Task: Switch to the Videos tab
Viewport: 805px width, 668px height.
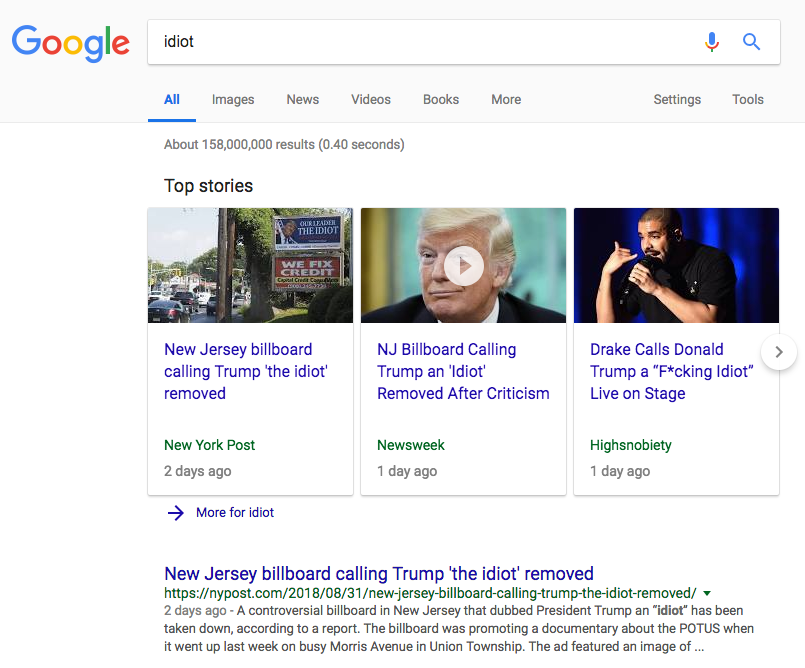Action: (x=371, y=100)
